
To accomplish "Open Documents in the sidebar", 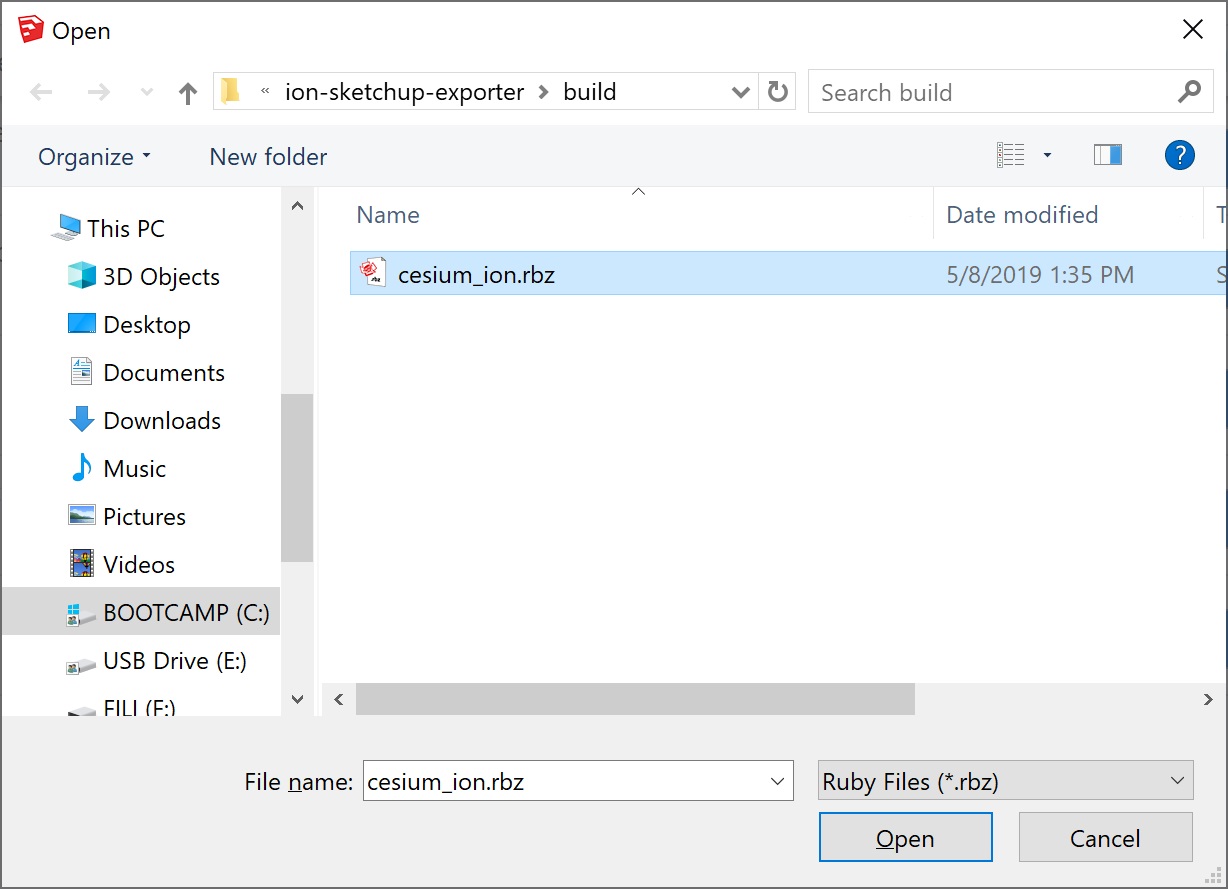I will click(164, 372).
